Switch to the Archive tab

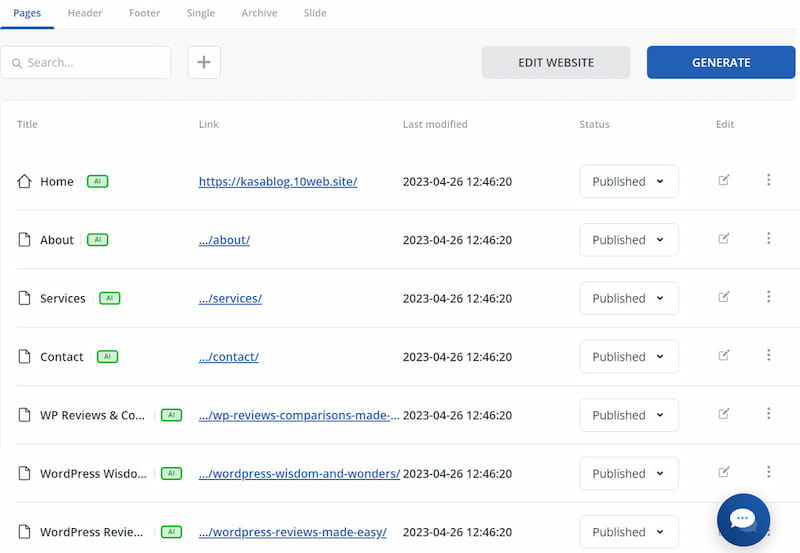(259, 13)
